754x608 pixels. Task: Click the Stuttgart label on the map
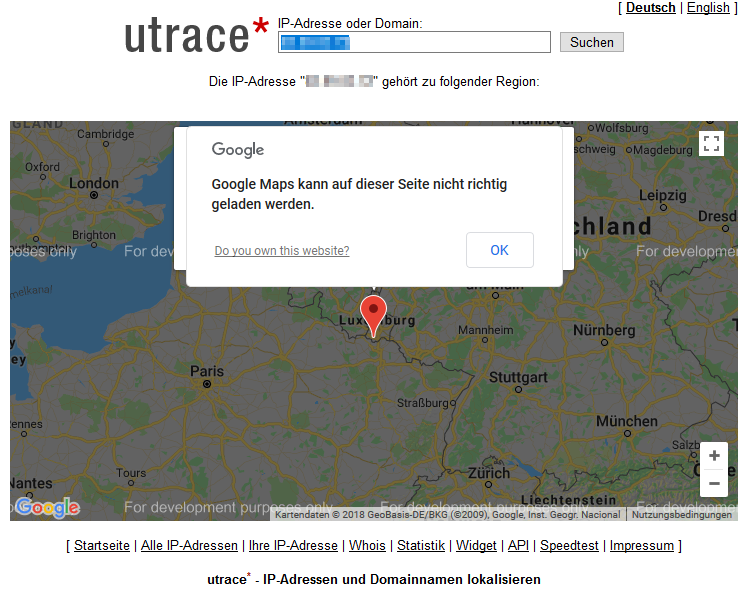pyautogui.click(x=518, y=378)
